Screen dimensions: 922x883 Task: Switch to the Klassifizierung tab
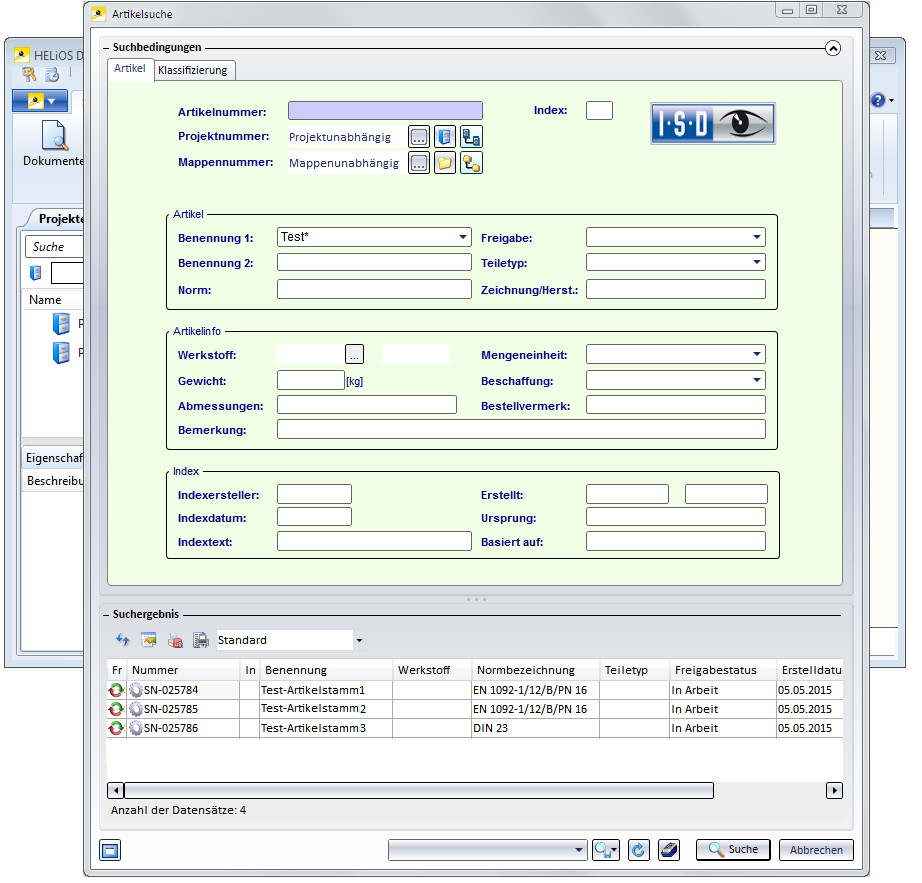(x=193, y=70)
